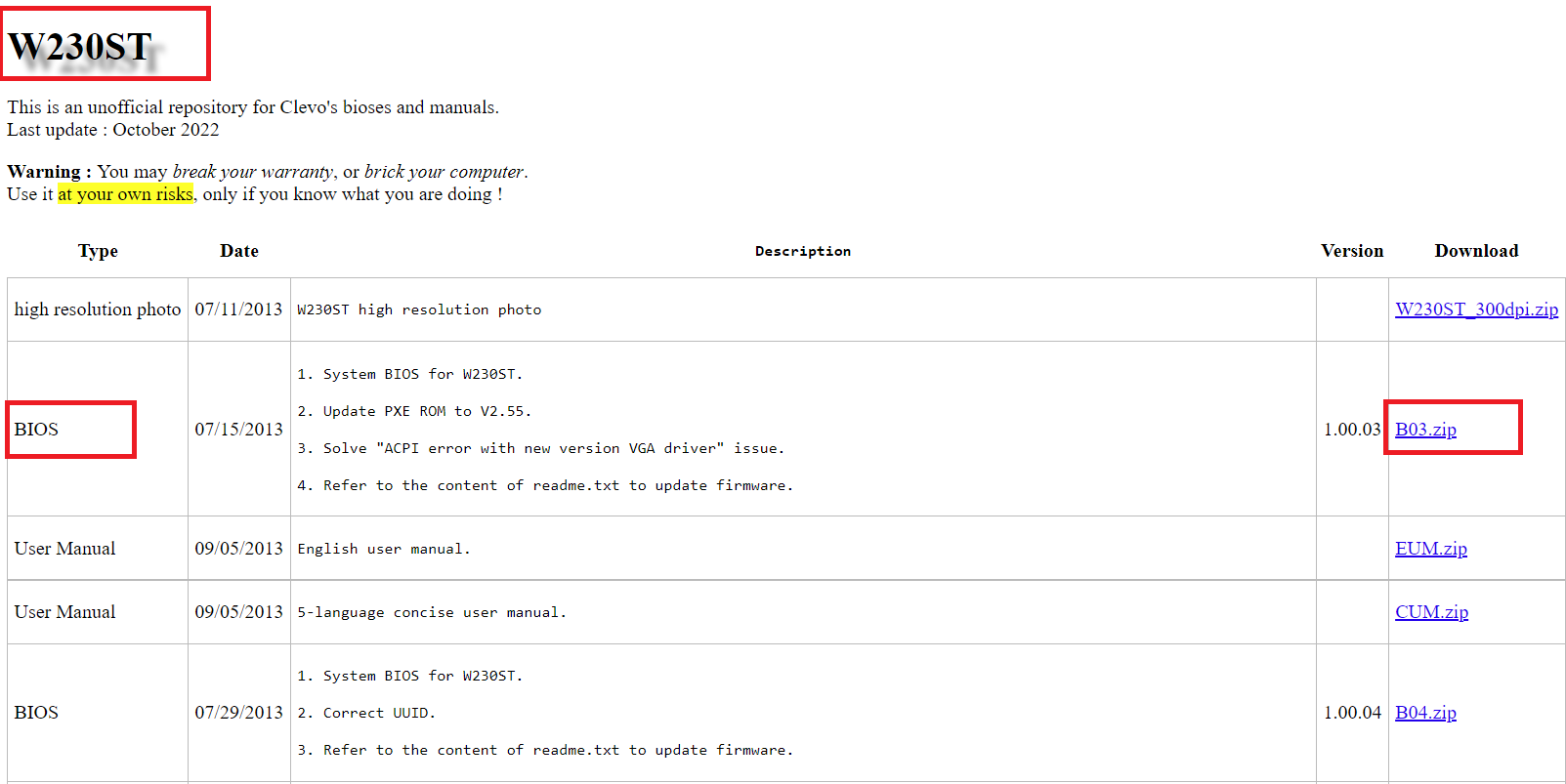This screenshot has height=784, width=1566.
Task: Click the 07/11/2013 date cell
Action: coord(238,309)
